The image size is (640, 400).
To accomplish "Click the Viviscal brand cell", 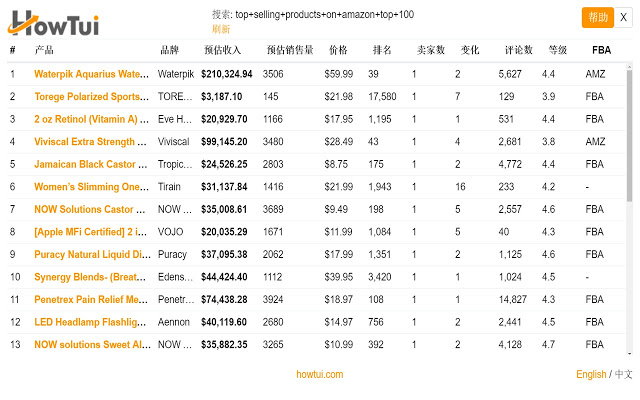I will point(173,142).
